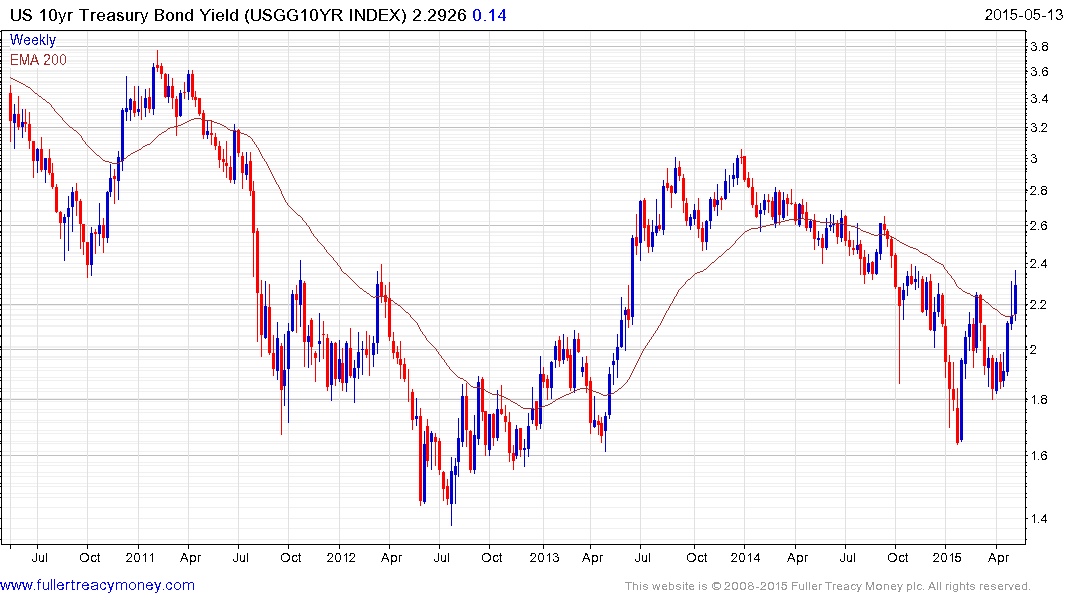
Task: Select the 2015 x-axis year marker
Action: (x=947, y=557)
